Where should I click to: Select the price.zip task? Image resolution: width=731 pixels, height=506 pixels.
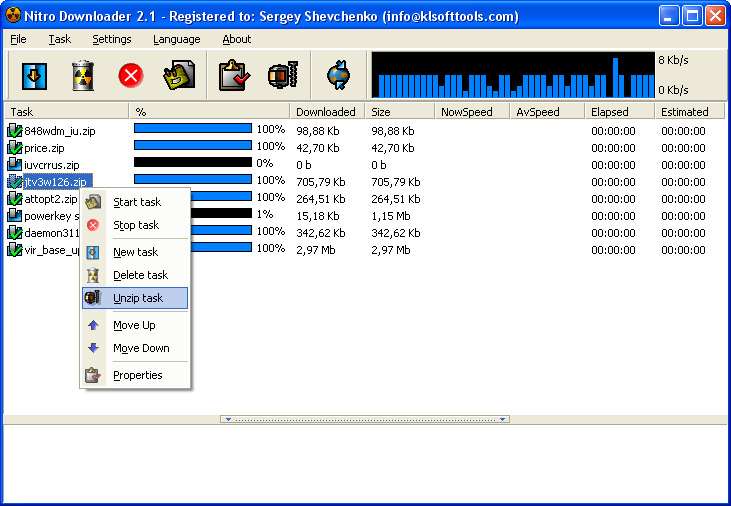point(44,148)
